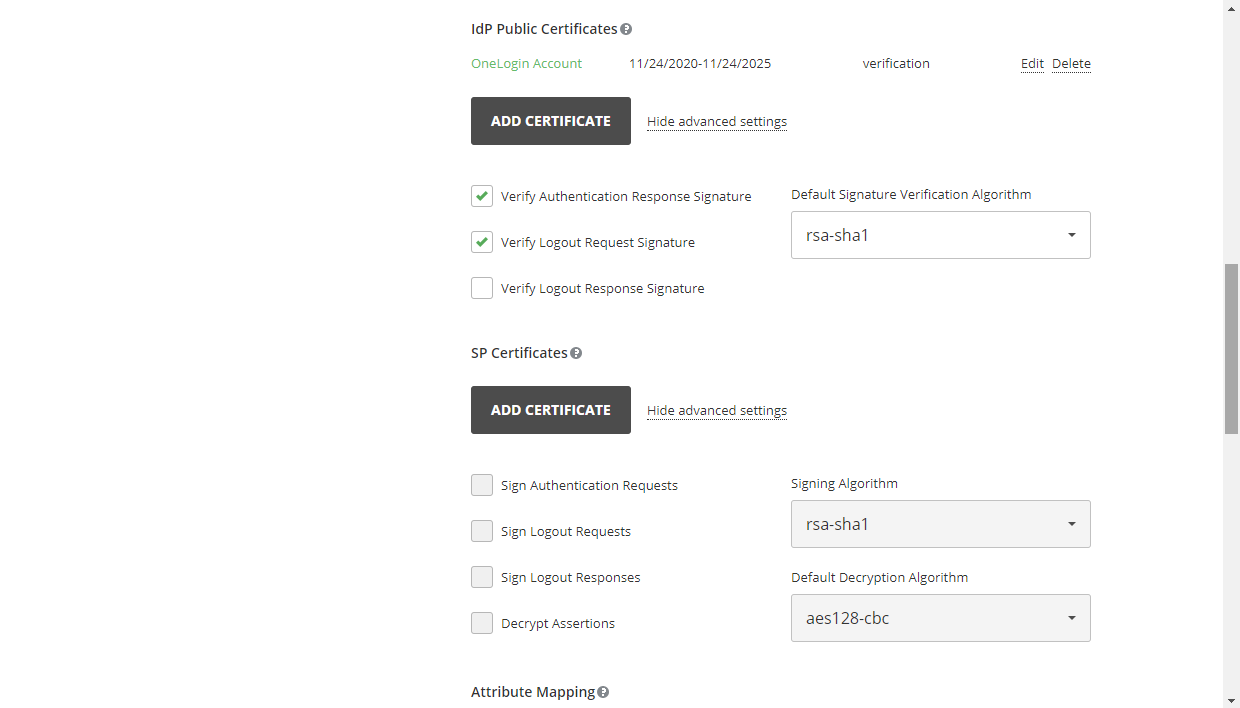This screenshot has height=708, width=1240.
Task: Enable Sign Logout Requests
Action: pyautogui.click(x=482, y=531)
